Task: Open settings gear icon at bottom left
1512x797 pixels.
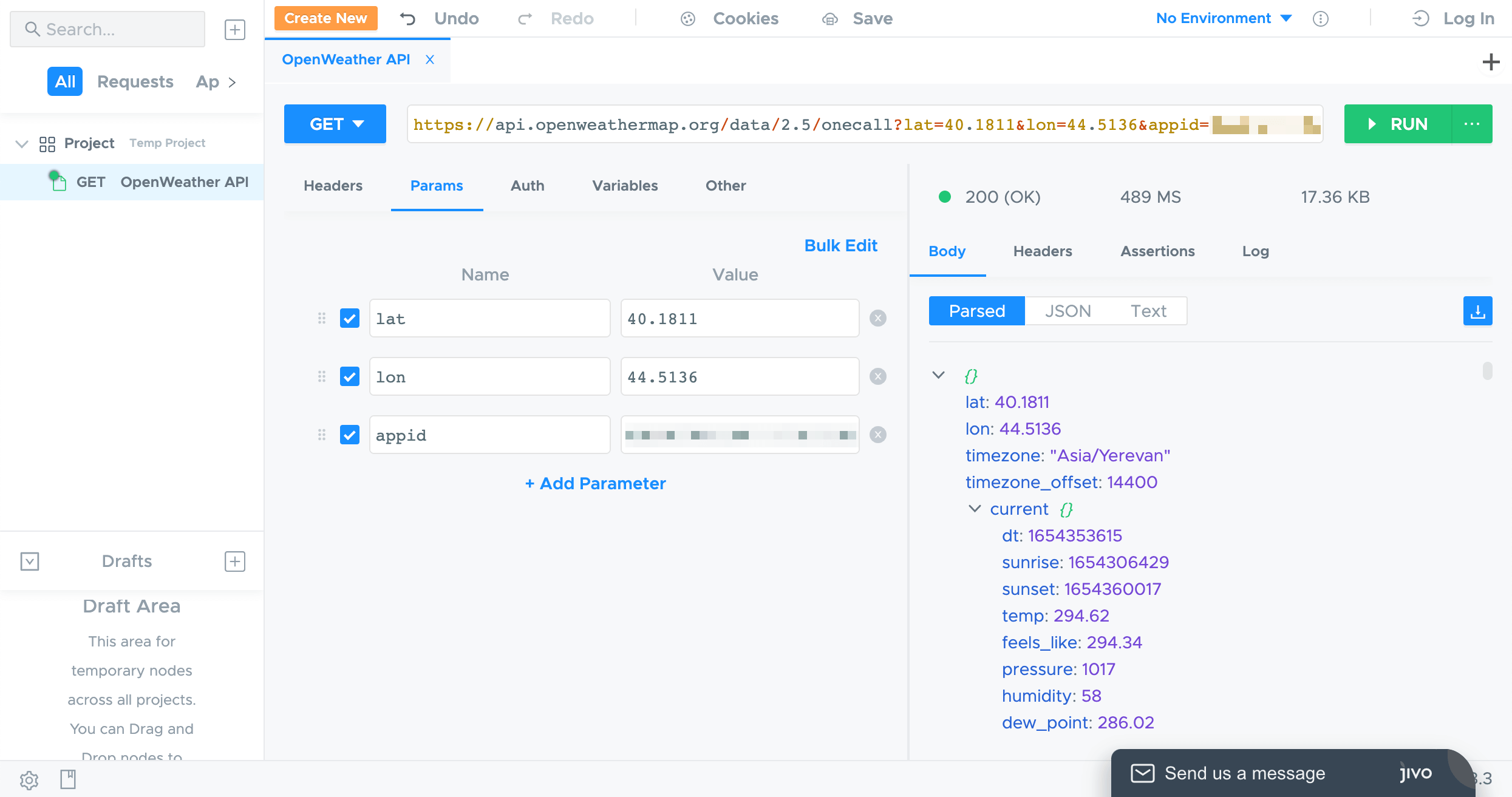Action: click(29, 780)
